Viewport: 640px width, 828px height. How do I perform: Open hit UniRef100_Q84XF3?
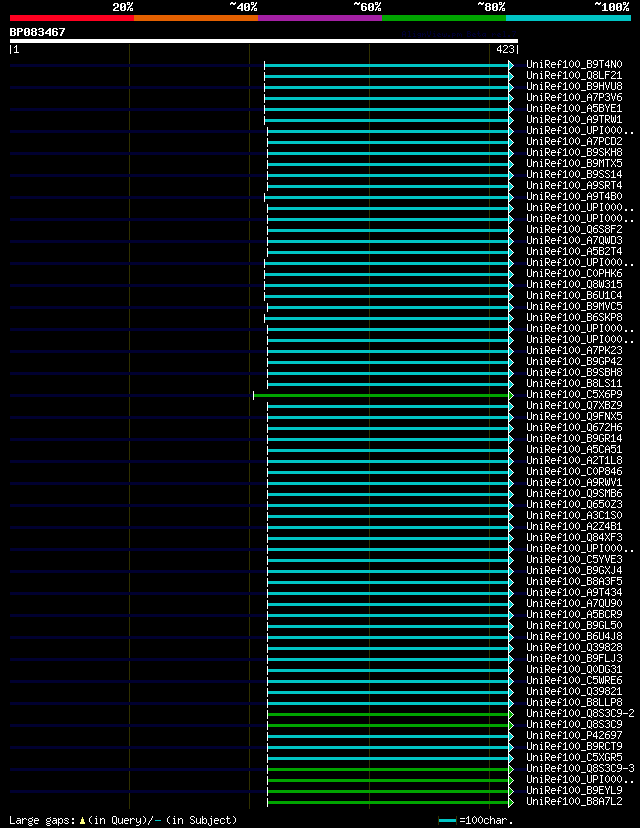(574, 538)
